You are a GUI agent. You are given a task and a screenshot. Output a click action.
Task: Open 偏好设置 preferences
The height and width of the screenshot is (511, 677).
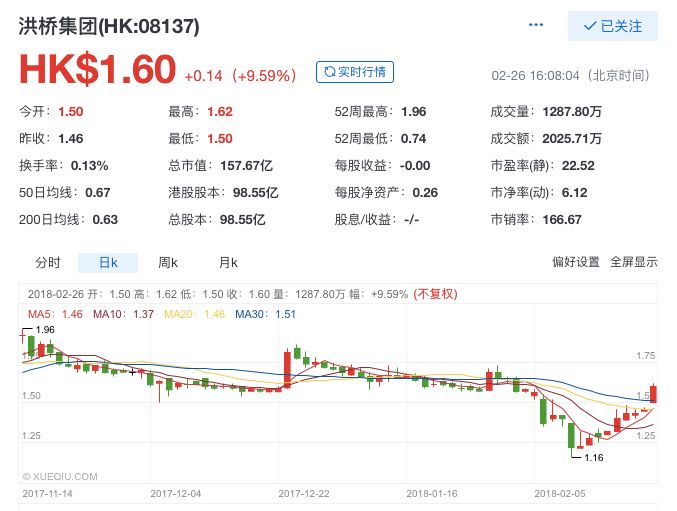pyautogui.click(x=576, y=262)
